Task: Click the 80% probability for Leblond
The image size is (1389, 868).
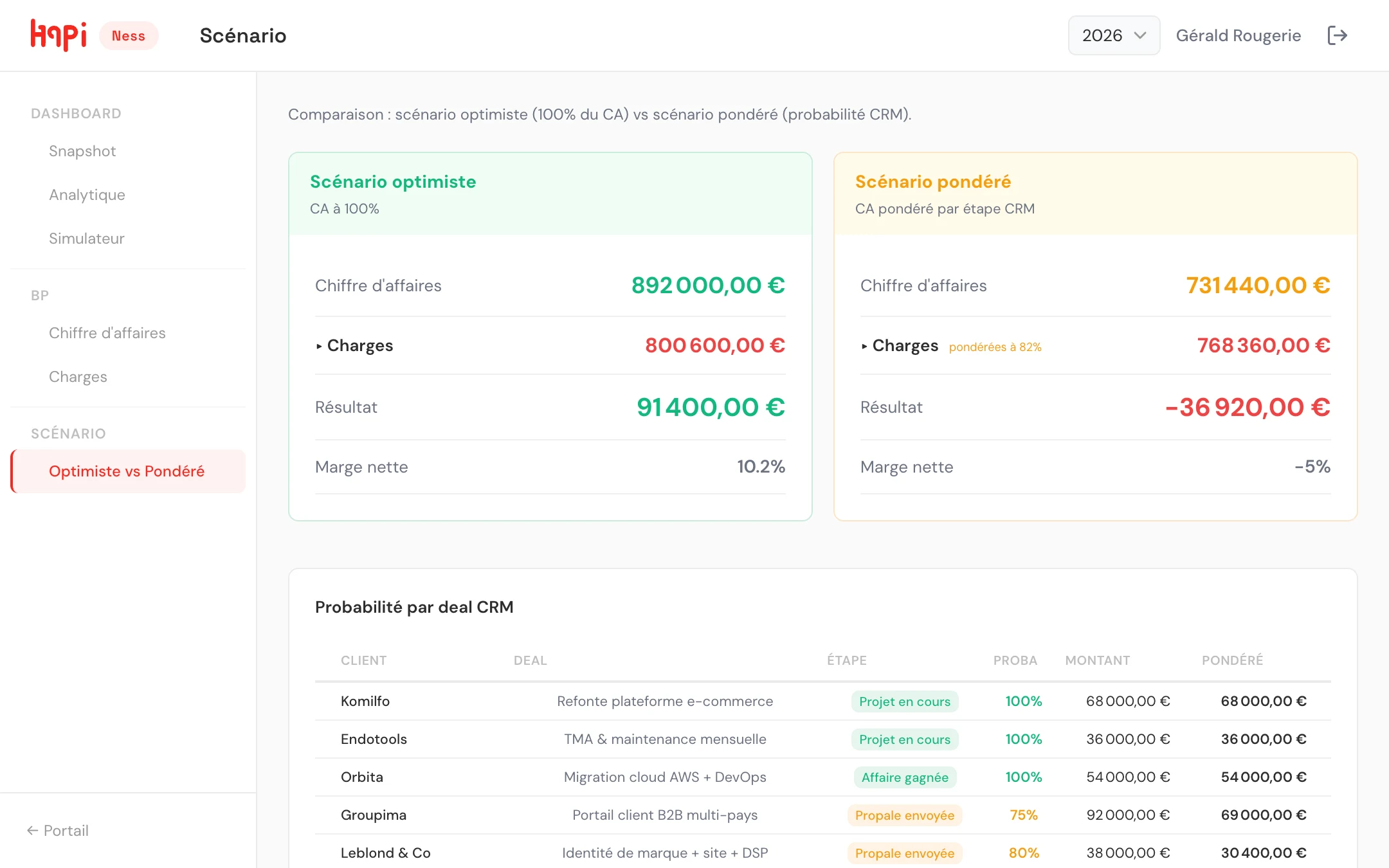Action: (x=1024, y=853)
